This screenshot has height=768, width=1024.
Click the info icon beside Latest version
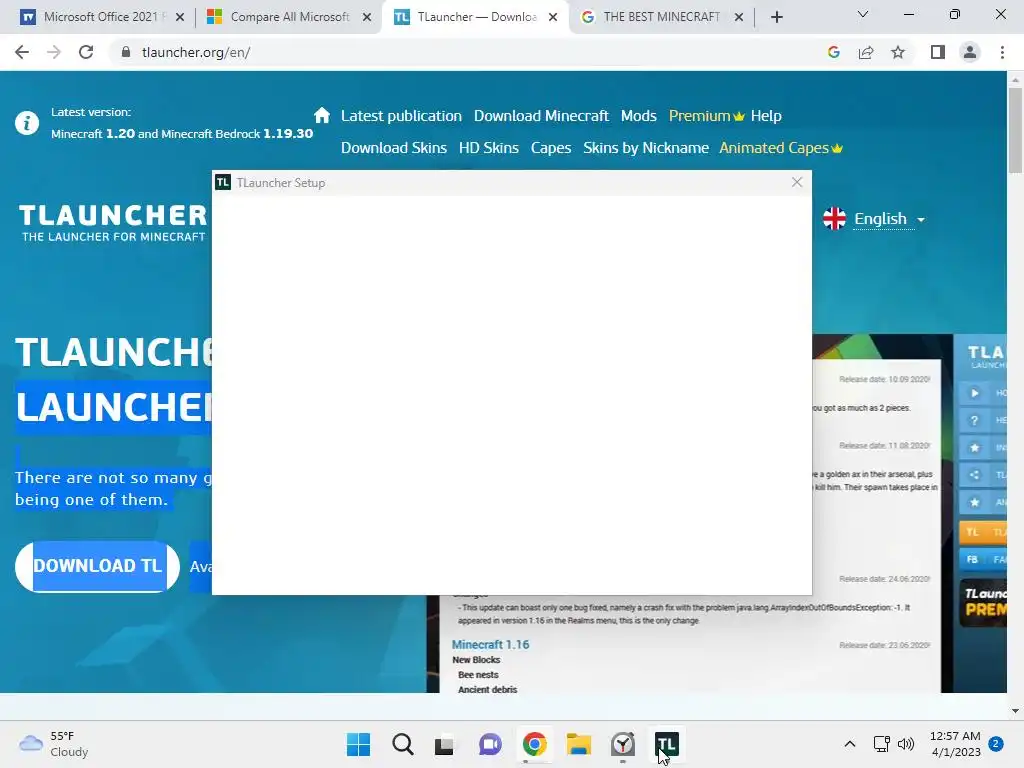coord(27,123)
